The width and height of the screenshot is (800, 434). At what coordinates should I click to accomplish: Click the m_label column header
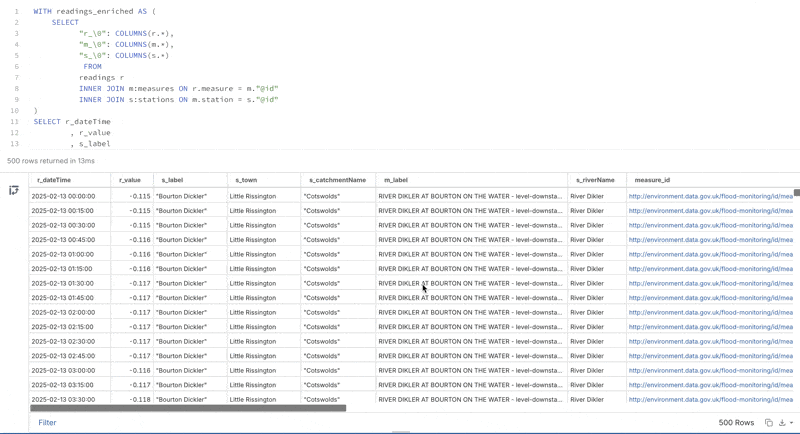(x=396, y=180)
